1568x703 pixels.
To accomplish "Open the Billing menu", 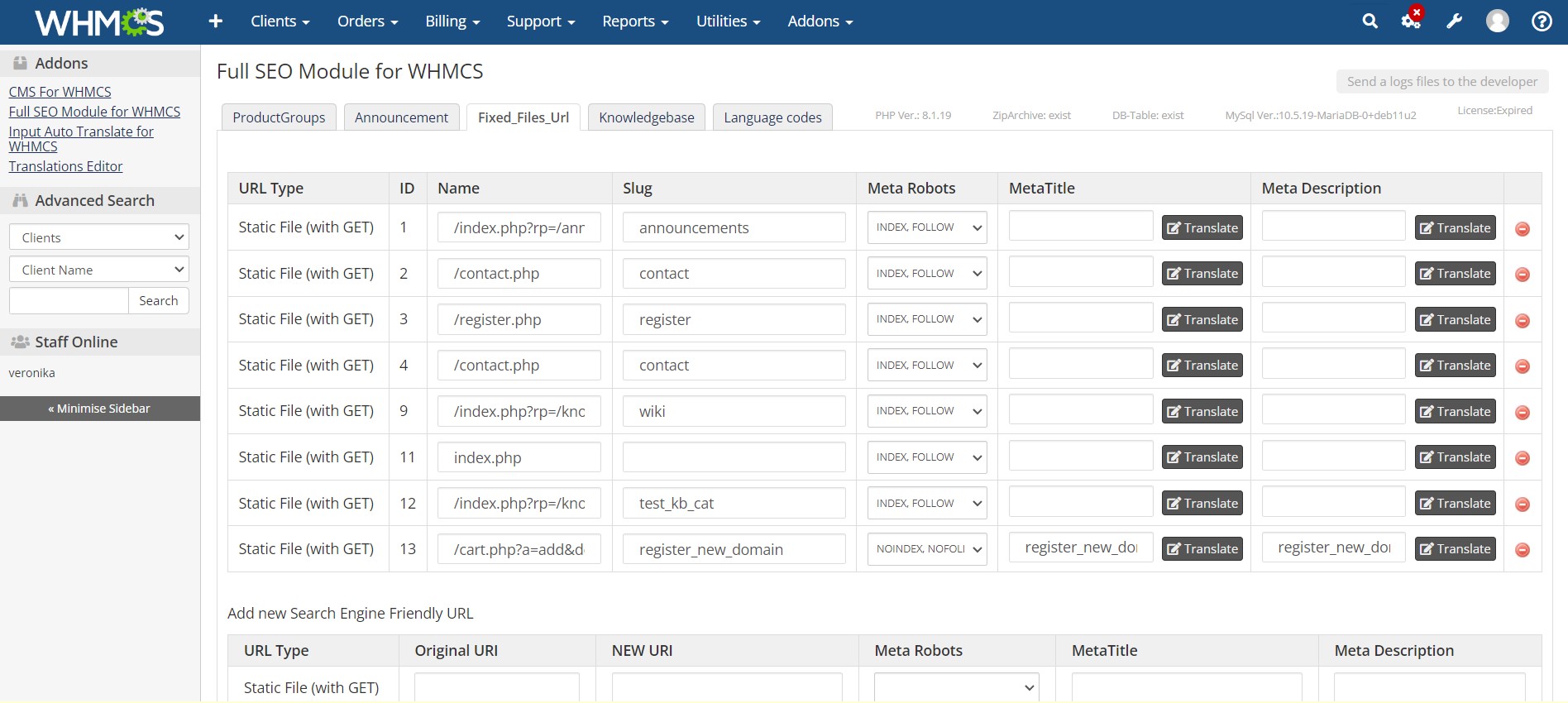I will [452, 22].
